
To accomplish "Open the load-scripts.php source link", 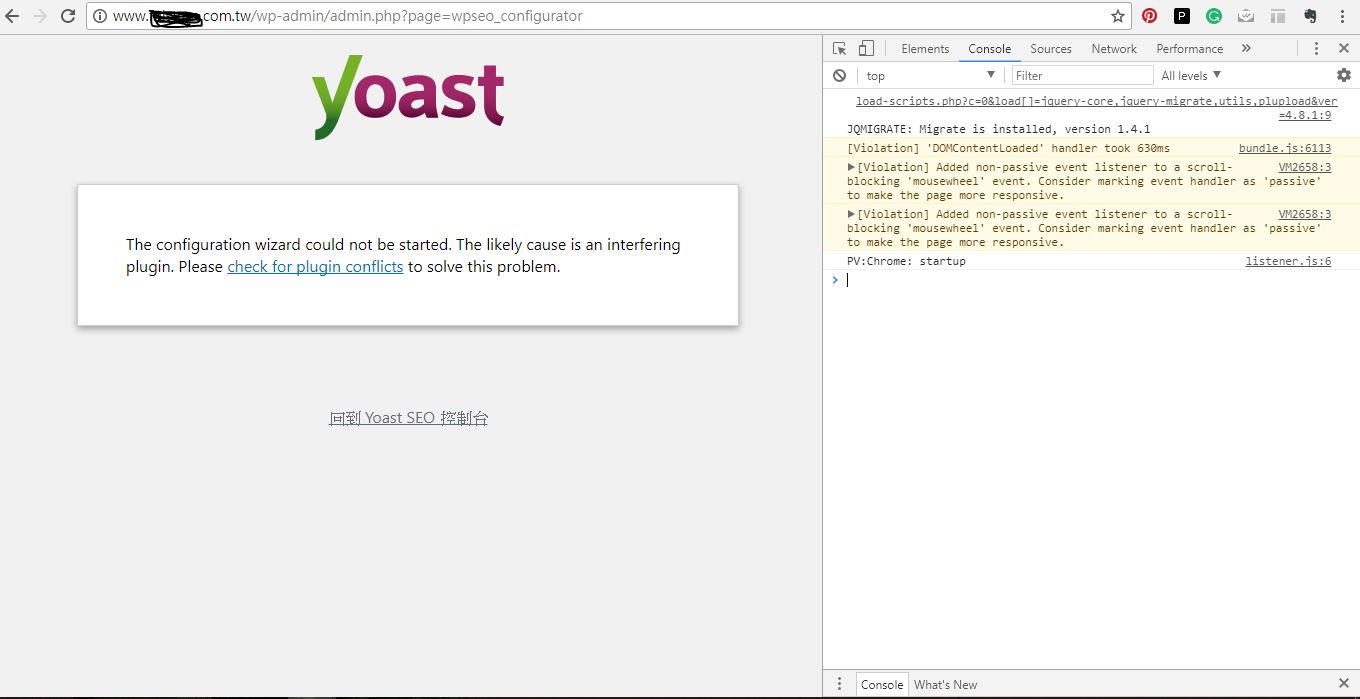I will tap(1096, 108).
